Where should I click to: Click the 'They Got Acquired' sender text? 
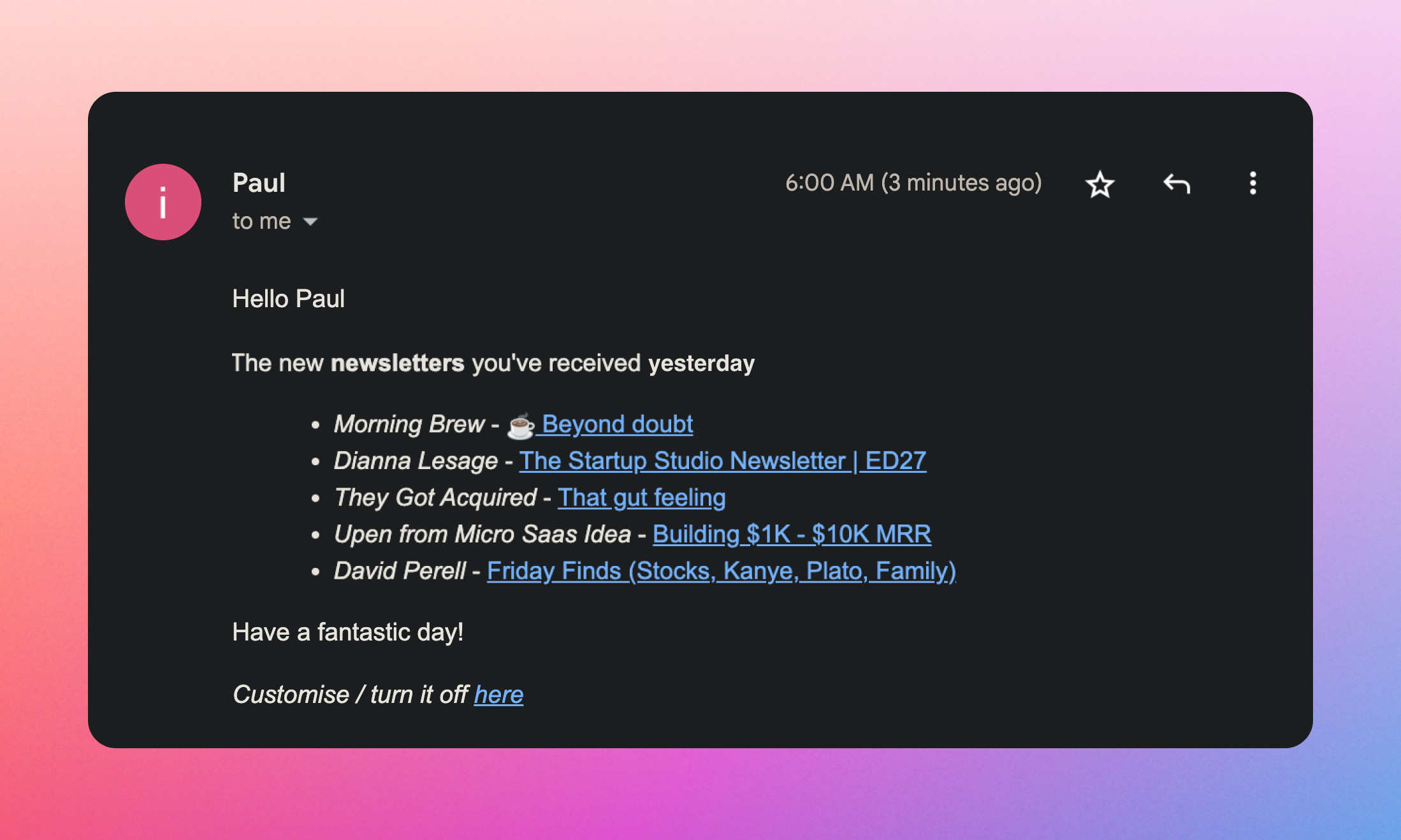click(435, 498)
